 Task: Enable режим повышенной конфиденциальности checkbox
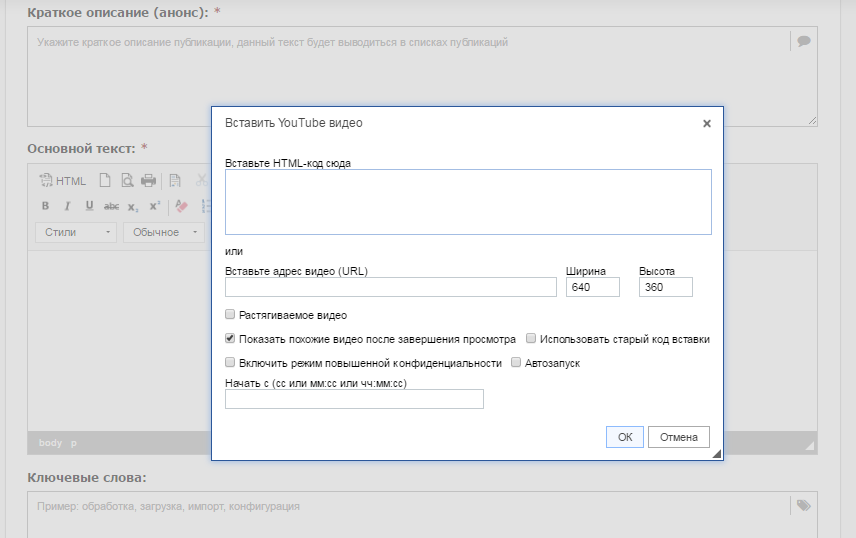[x=230, y=362]
